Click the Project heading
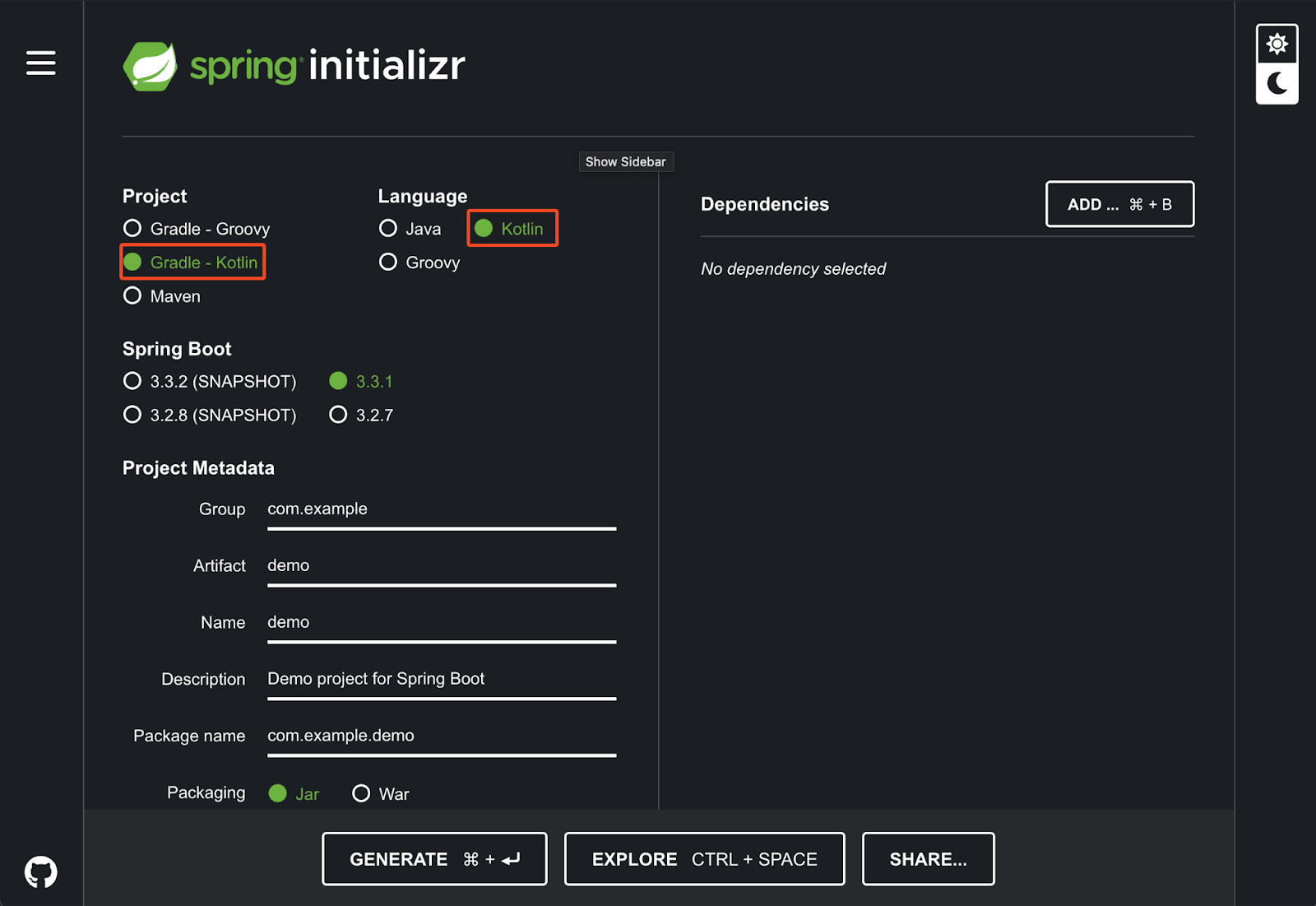Screen dimensions: 1316x906 pos(155,196)
